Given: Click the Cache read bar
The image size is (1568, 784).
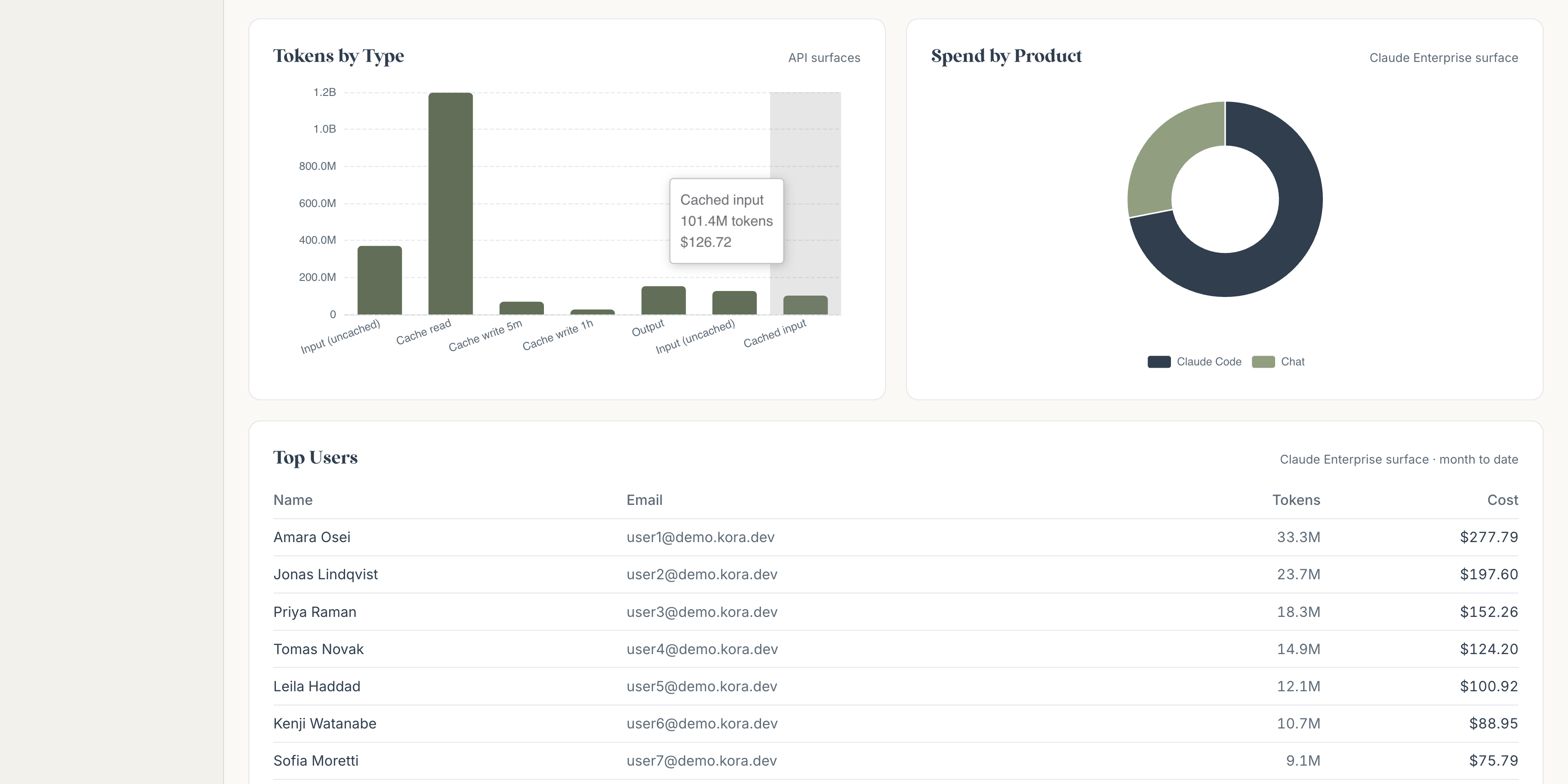Looking at the screenshot, I should (x=450, y=203).
